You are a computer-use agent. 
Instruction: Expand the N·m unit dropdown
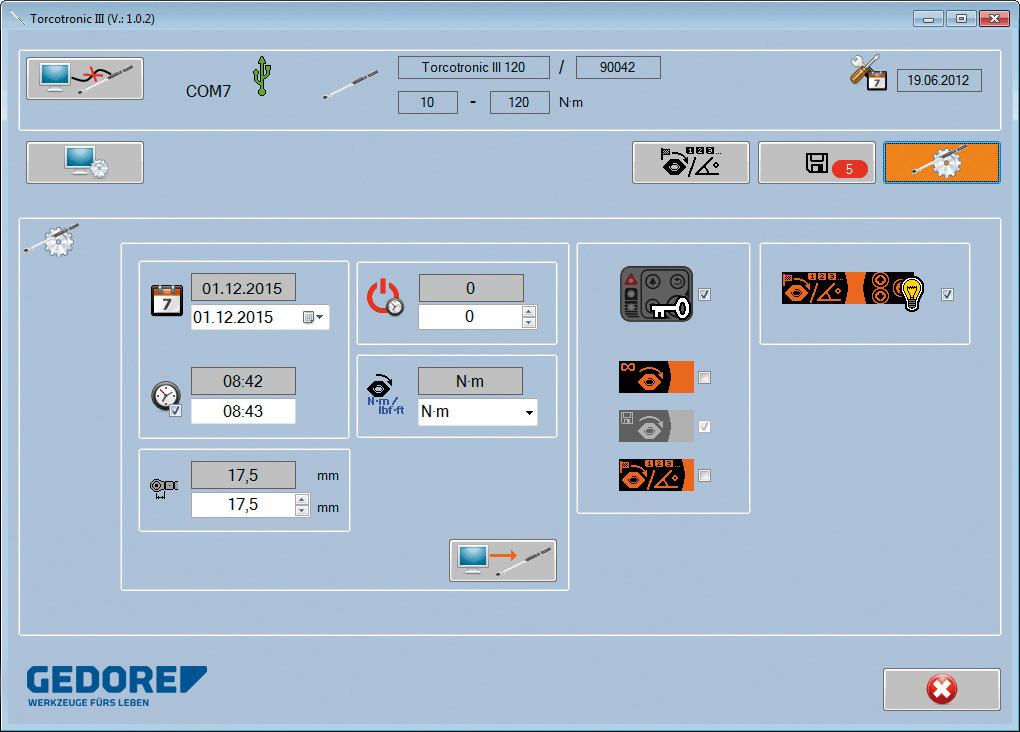pyautogui.click(x=527, y=412)
